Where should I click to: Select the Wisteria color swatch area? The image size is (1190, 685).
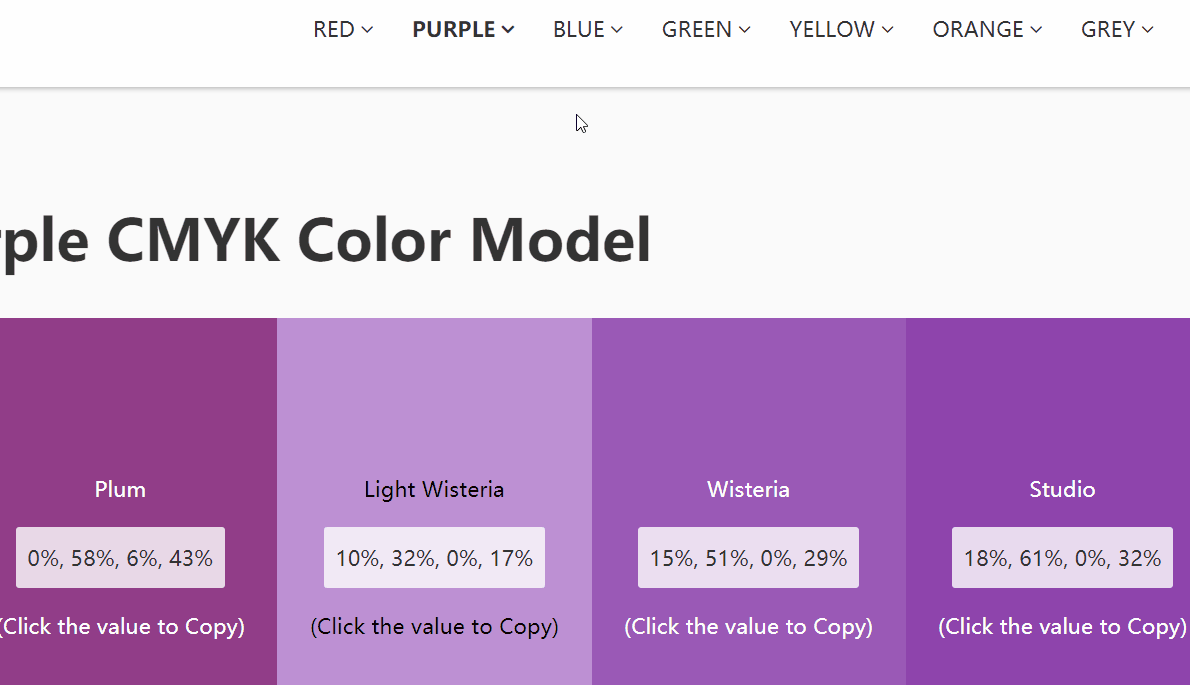(x=748, y=400)
